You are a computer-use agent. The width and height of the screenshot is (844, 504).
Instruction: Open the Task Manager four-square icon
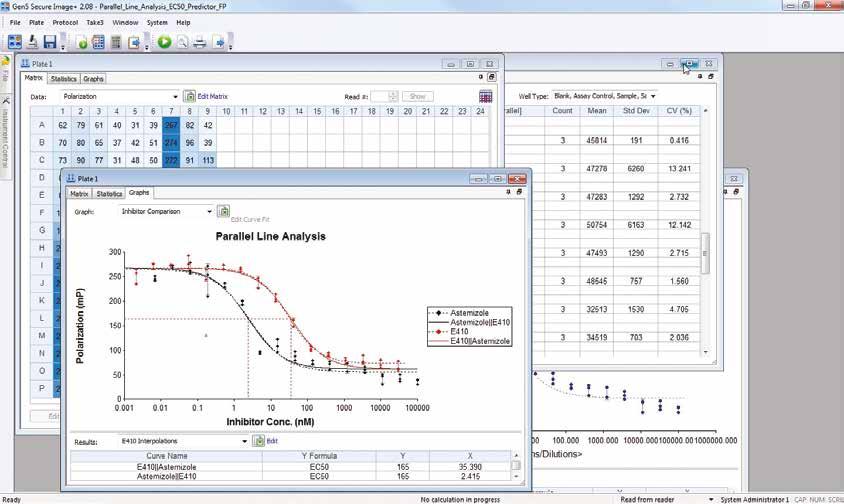point(15,42)
